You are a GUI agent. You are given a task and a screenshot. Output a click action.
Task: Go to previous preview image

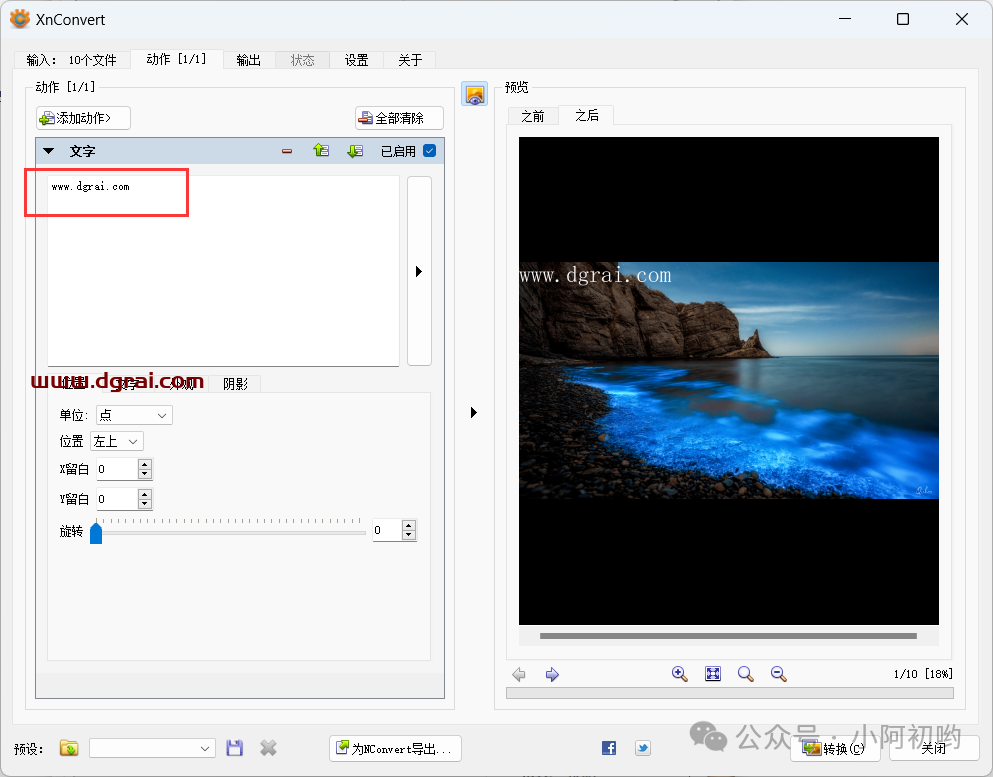coord(519,674)
